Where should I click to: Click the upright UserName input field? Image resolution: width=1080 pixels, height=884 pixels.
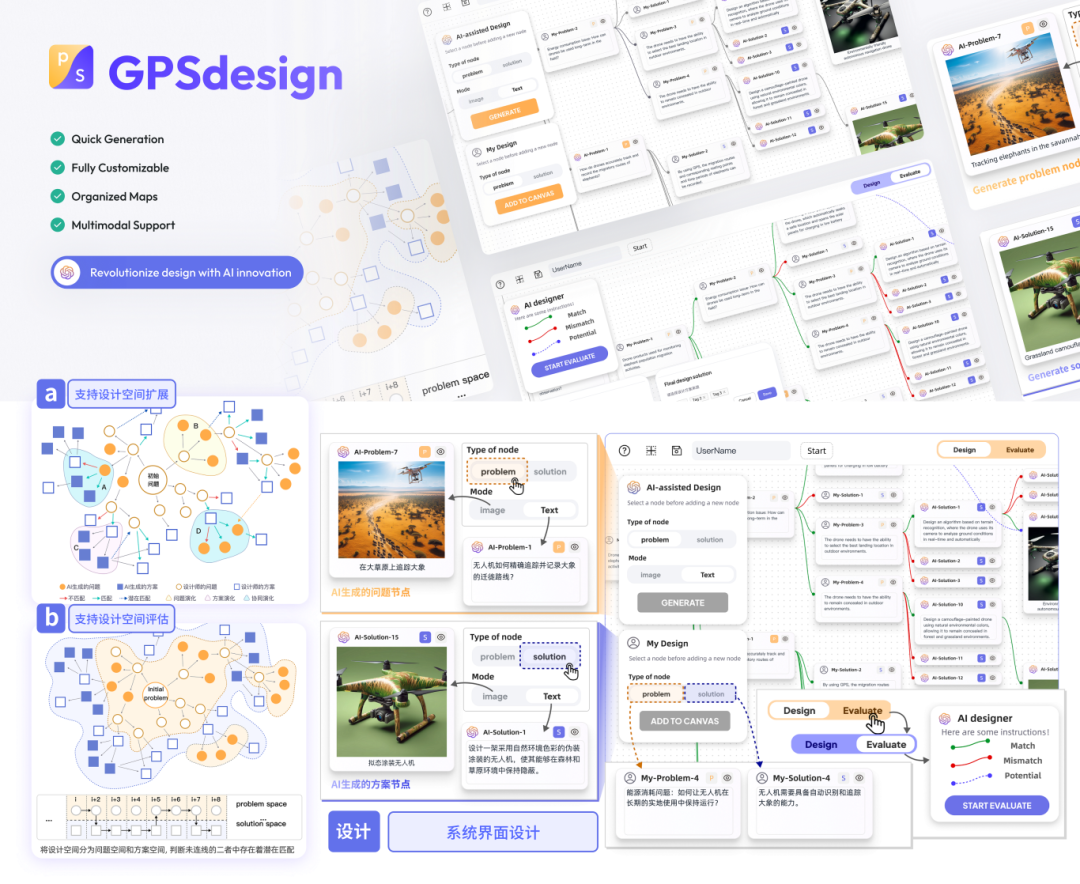pos(740,451)
